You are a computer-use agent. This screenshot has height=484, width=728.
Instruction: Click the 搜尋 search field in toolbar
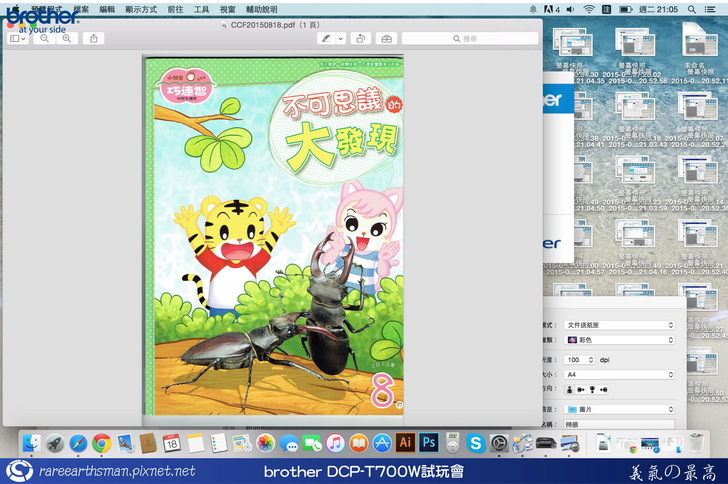tap(470, 38)
